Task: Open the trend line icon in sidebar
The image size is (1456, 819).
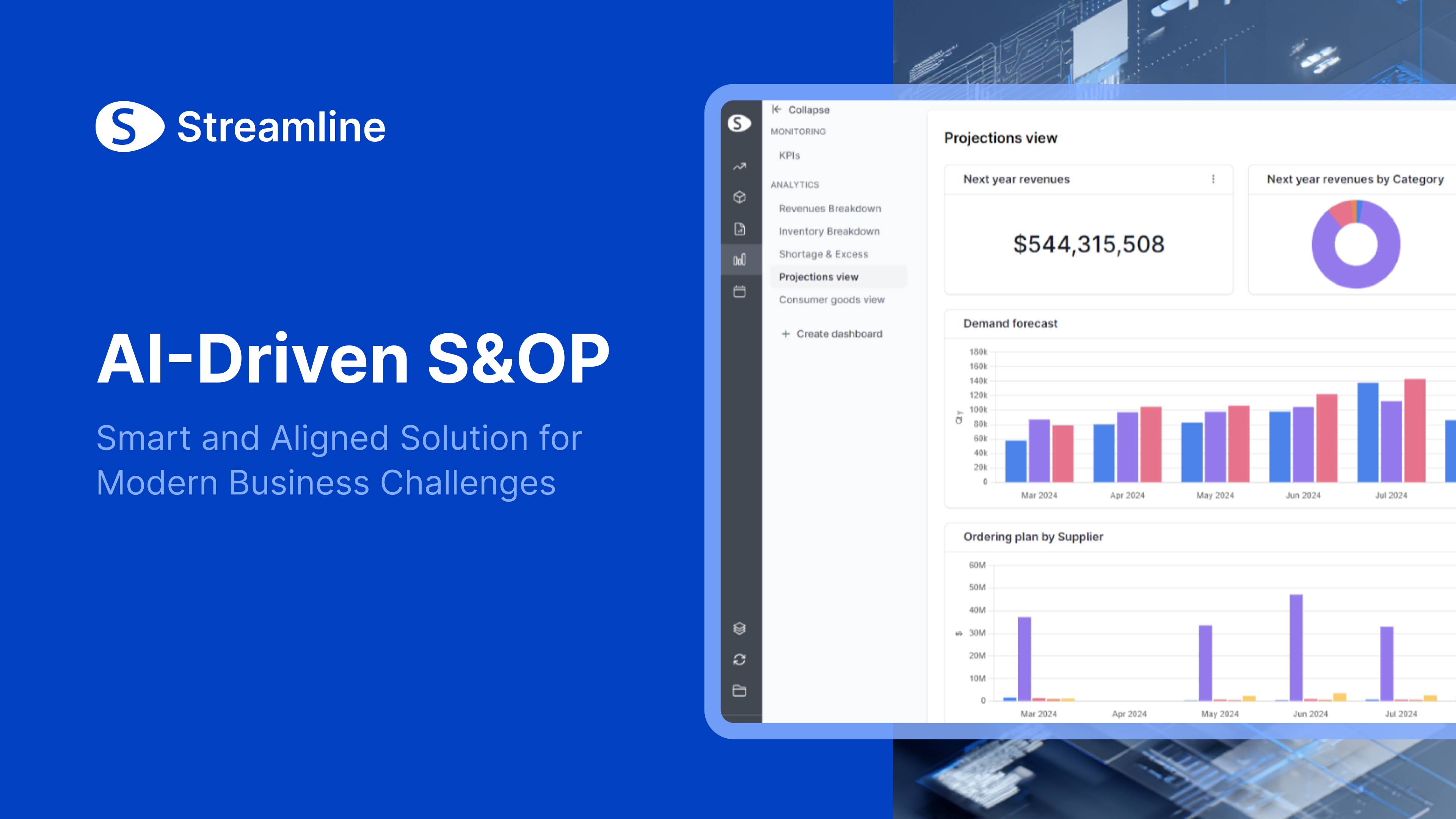Action: pos(739,167)
